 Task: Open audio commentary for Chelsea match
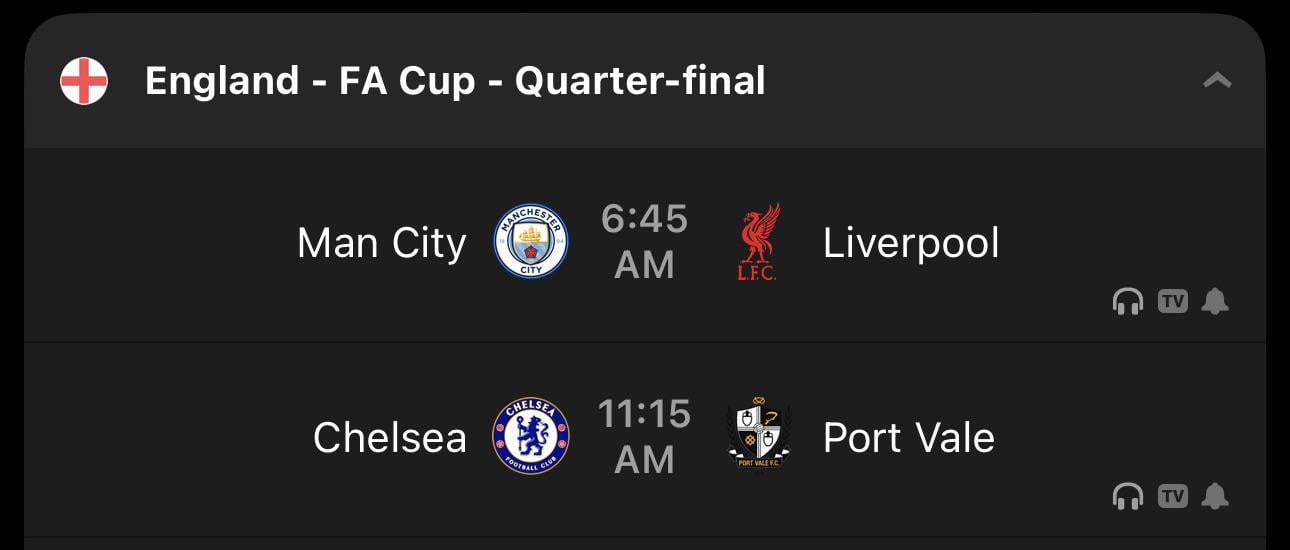coord(1128,495)
